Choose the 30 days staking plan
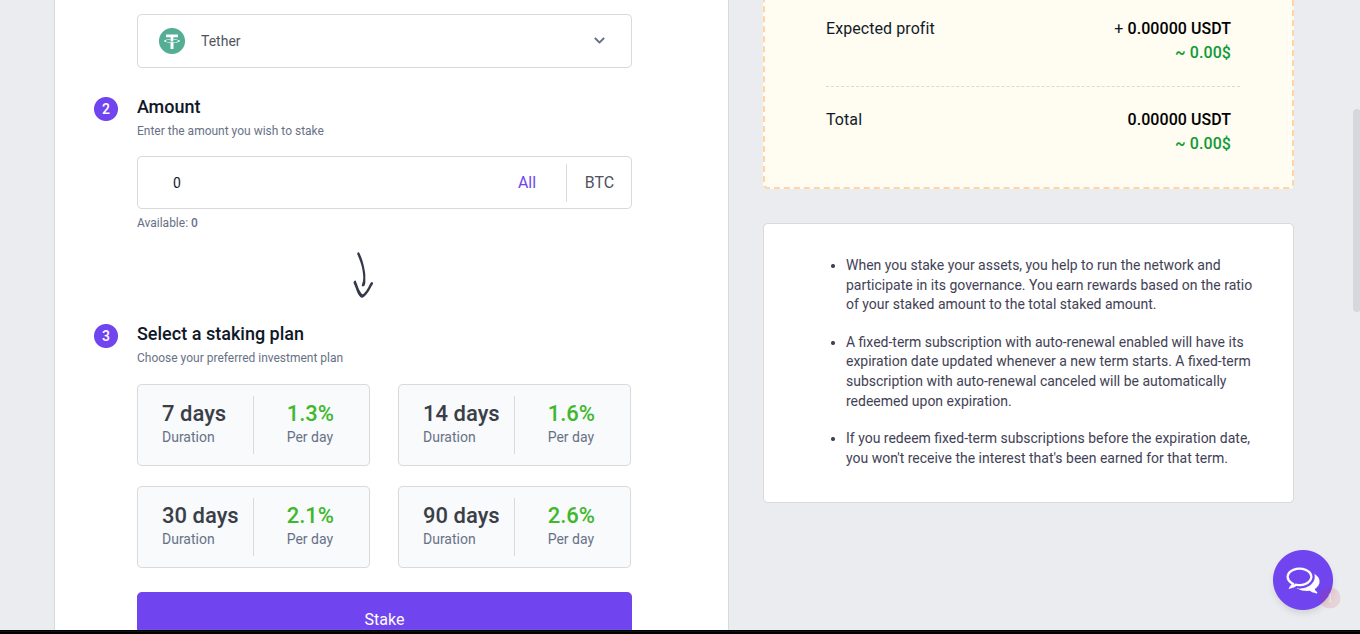Screen dimensions: 1360x634 (253, 527)
